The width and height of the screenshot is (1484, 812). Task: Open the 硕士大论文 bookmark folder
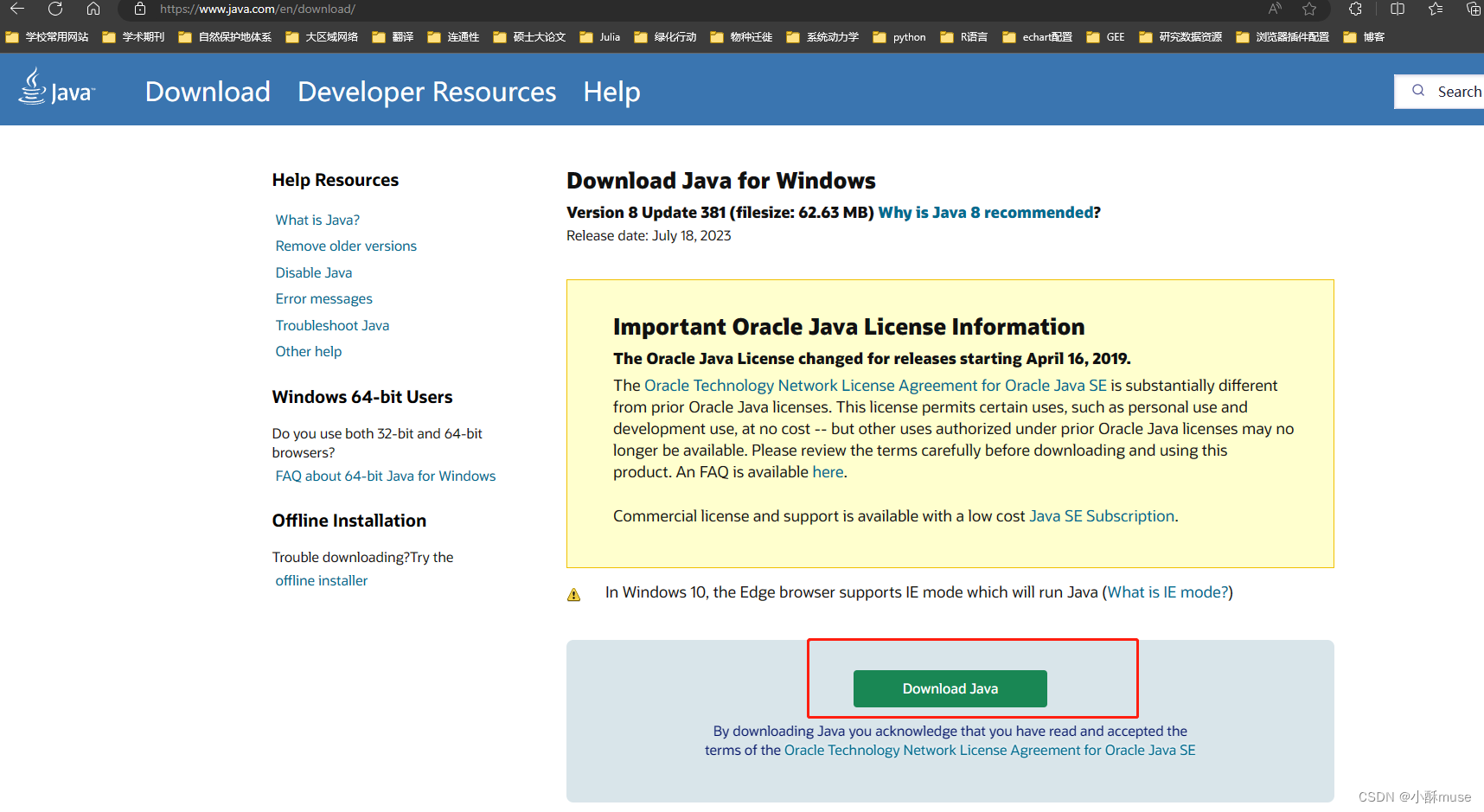529,37
